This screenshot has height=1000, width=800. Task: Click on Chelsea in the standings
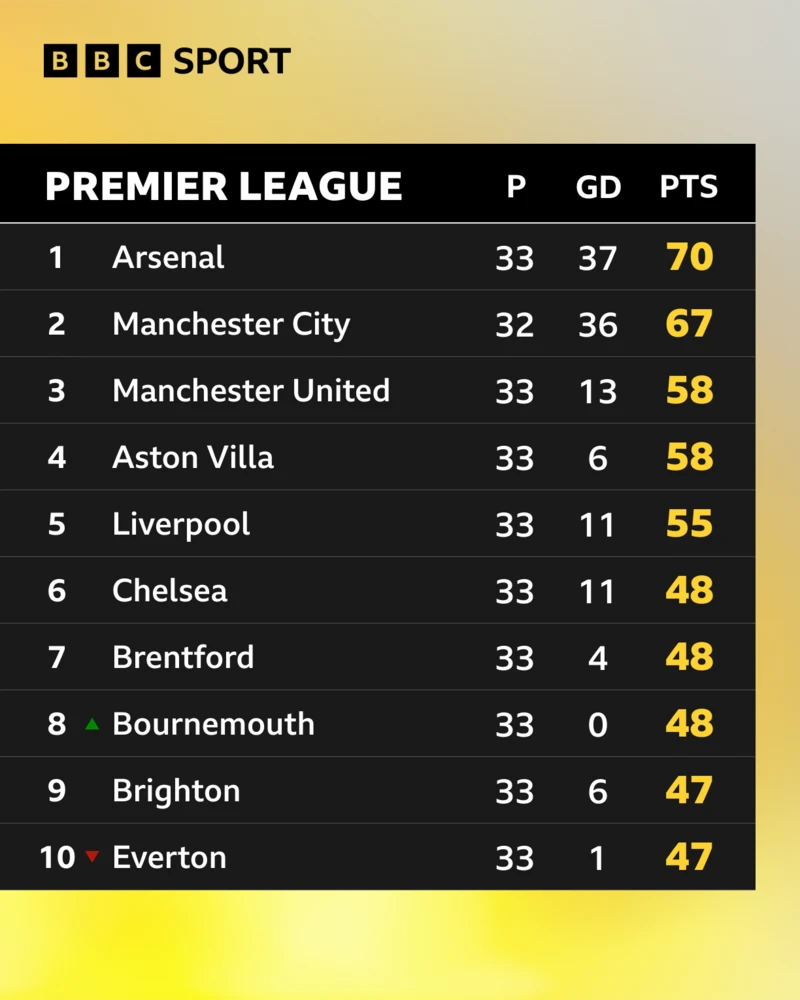click(170, 591)
